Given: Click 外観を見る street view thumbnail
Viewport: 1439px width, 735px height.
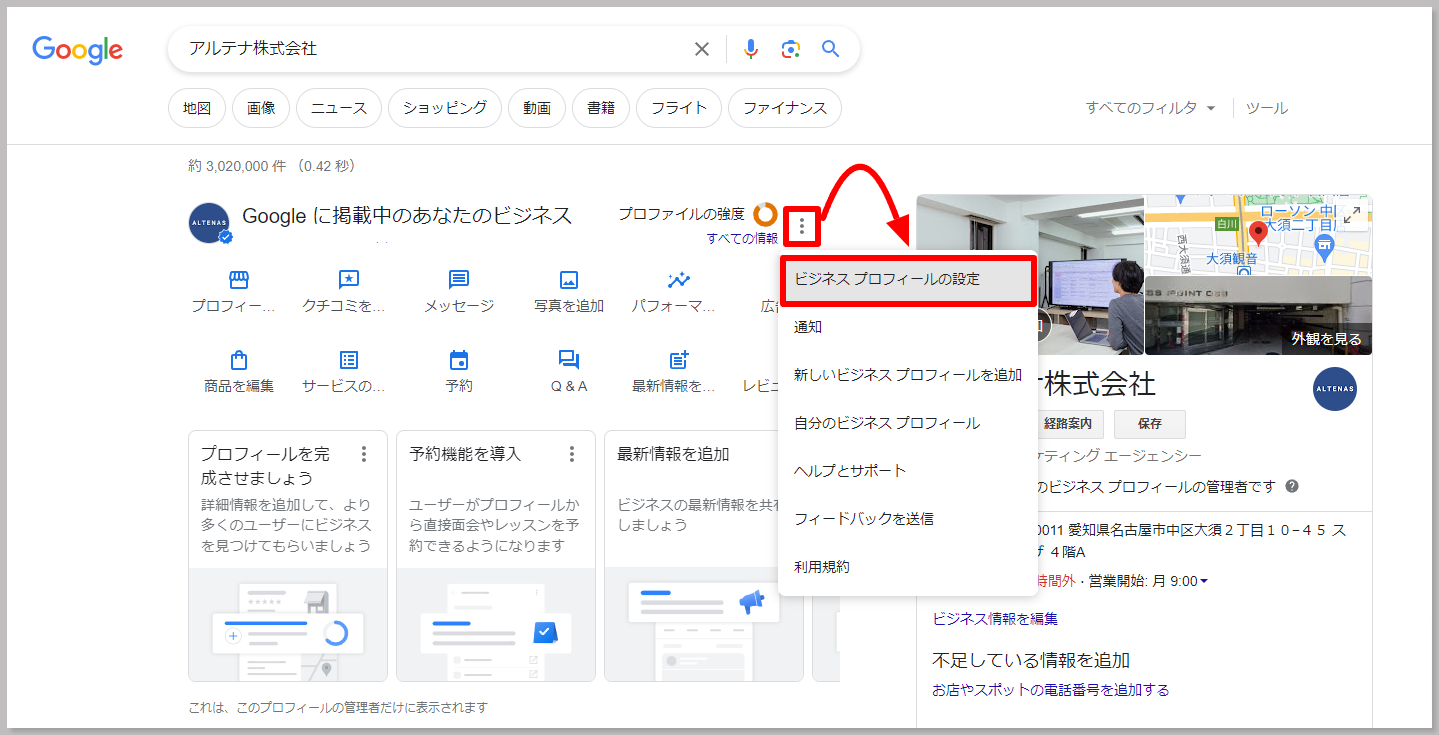Looking at the screenshot, I should (x=1259, y=315).
